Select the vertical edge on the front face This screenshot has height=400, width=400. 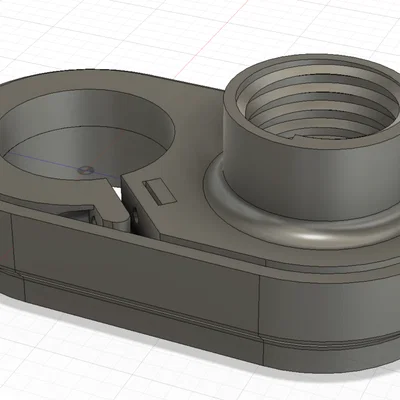tap(259, 299)
